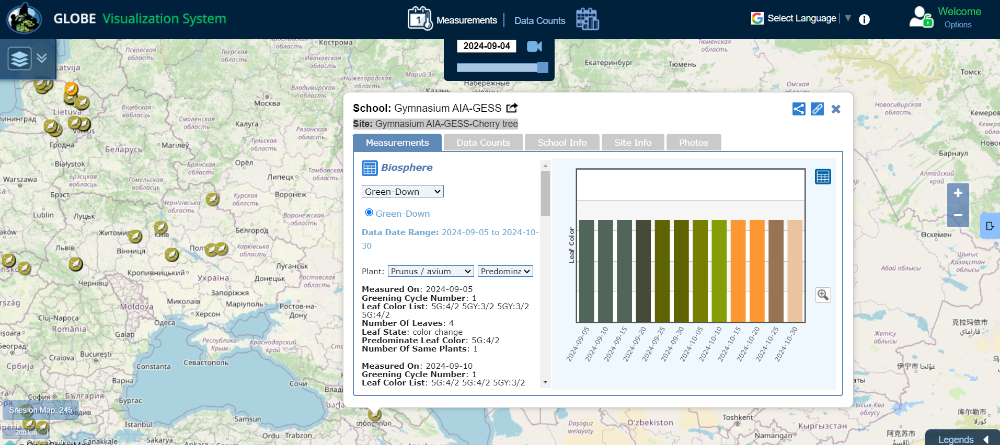
Task: Click the 2024-09-04 date input field
Action: (x=487, y=46)
